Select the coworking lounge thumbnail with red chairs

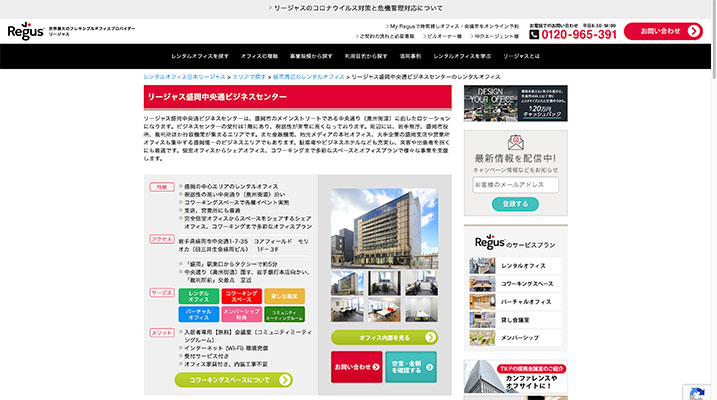click(x=384, y=309)
